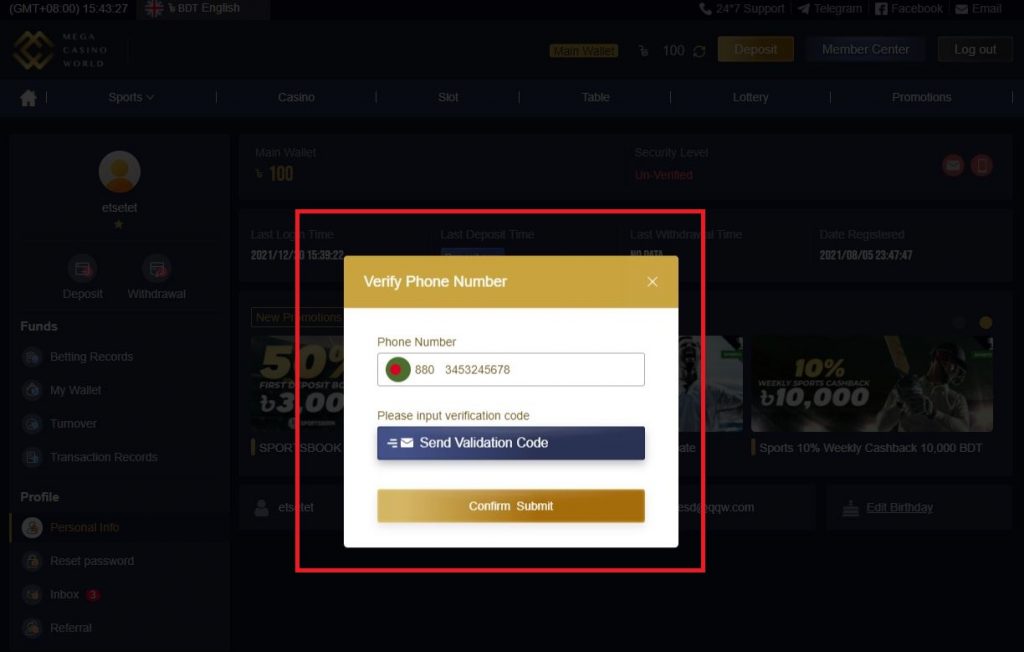
Task: Open the BDT English language selector
Action: 202,8
